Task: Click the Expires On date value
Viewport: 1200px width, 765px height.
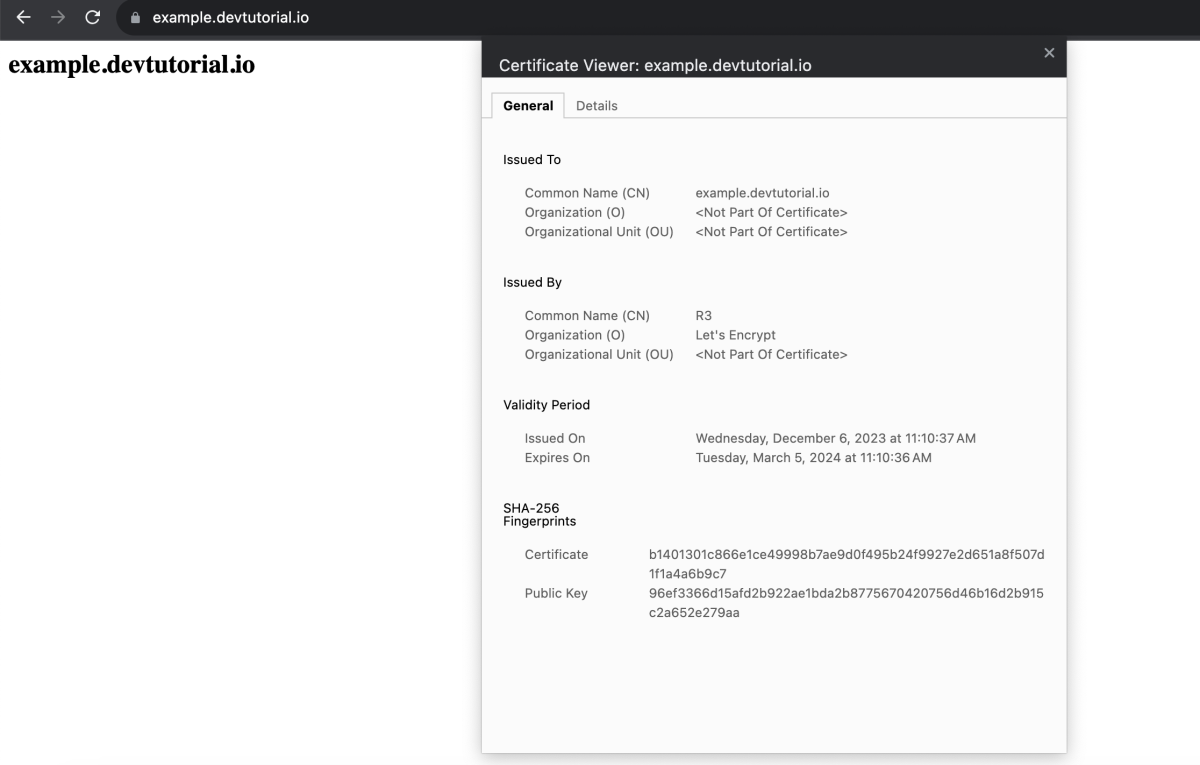Action: (813, 458)
